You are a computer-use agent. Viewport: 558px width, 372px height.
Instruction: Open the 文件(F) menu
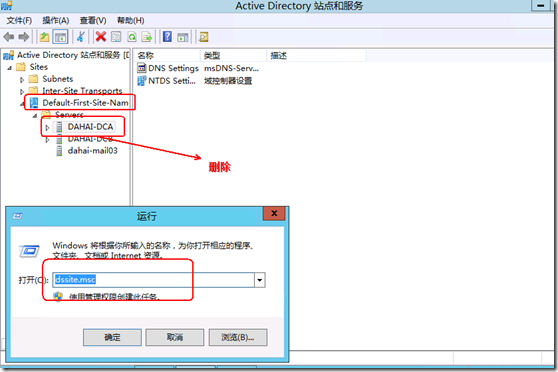[19, 21]
